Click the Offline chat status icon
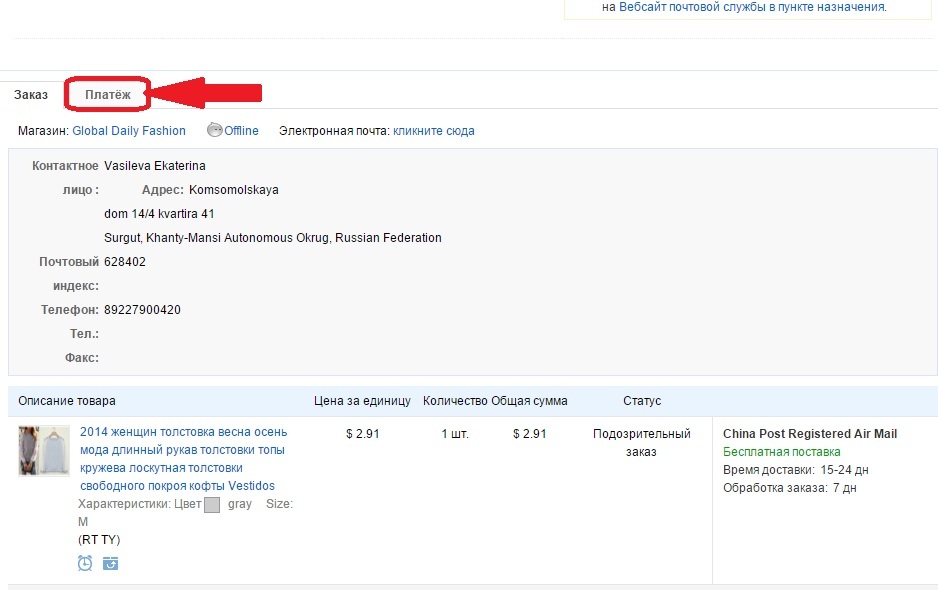Viewport: 938px width, 590px height. [x=214, y=130]
